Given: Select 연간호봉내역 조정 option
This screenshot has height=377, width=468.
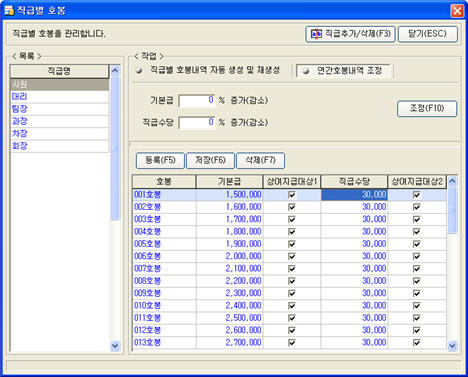Looking at the screenshot, I should pyautogui.click(x=343, y=71).
